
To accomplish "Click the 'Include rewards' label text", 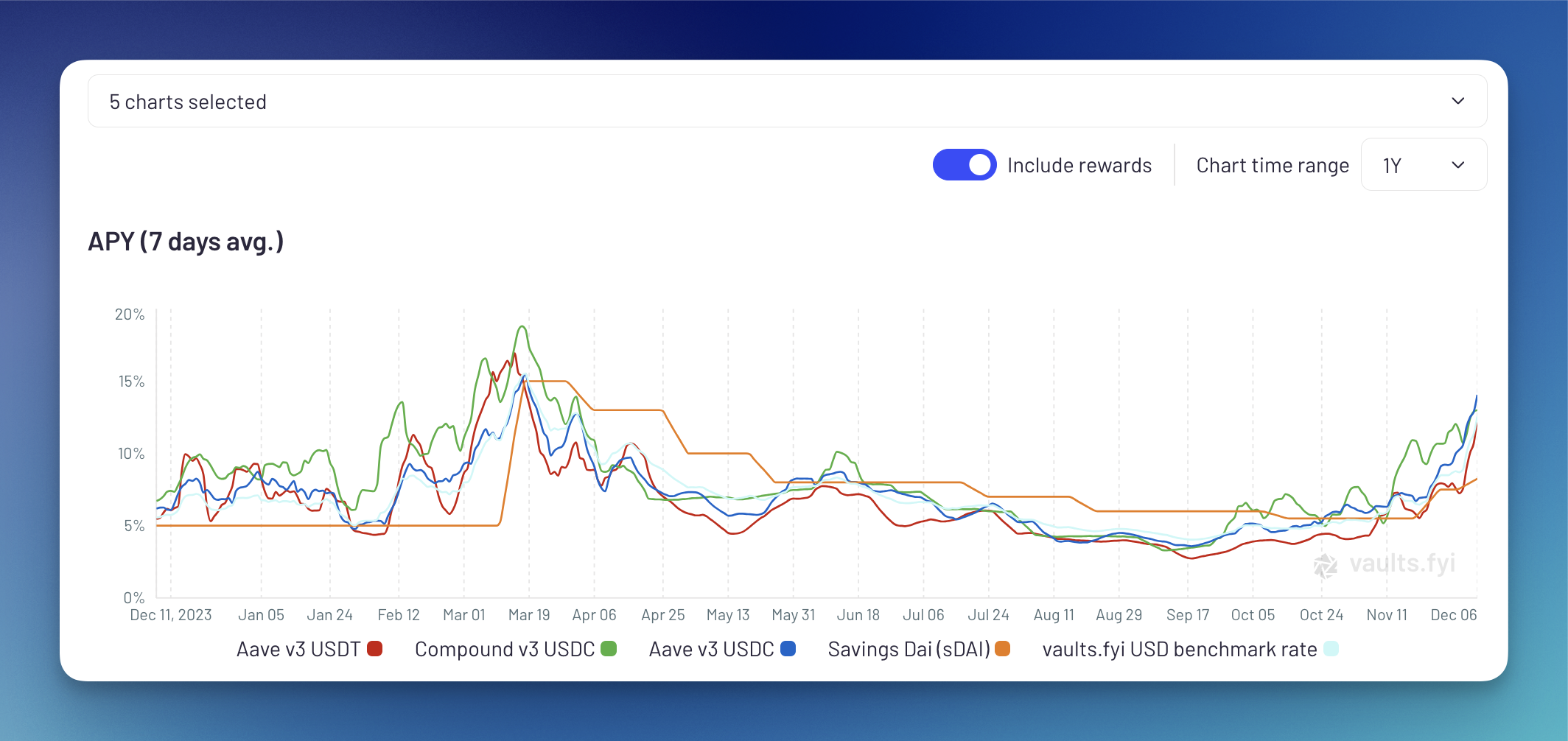I will tap(1079, 165).
